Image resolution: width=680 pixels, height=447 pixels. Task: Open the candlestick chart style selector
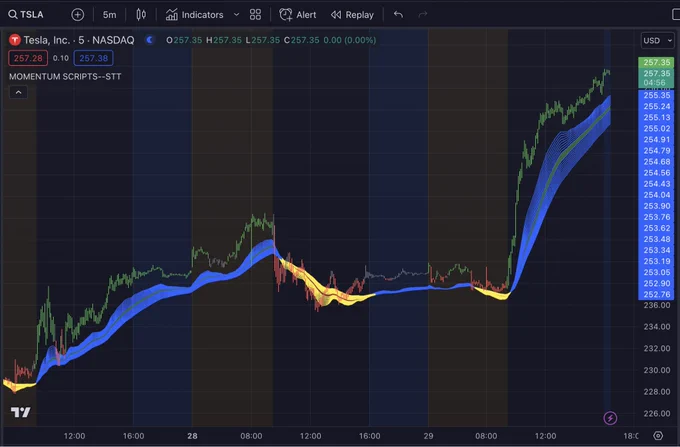pyautogui.click(x=141, y=15)
